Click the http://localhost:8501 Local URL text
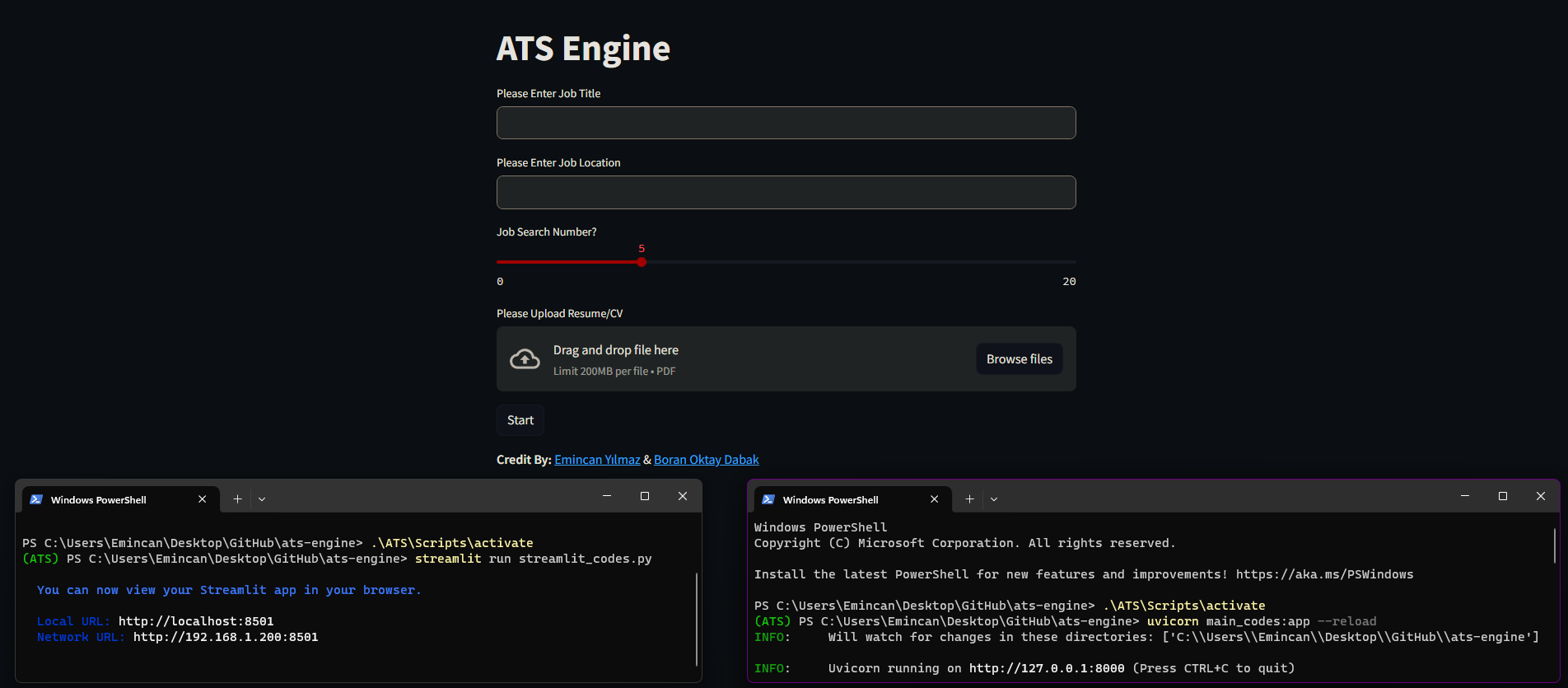Image resolution: width=1568 pixels, height=688 pixels. pos(196,621)
